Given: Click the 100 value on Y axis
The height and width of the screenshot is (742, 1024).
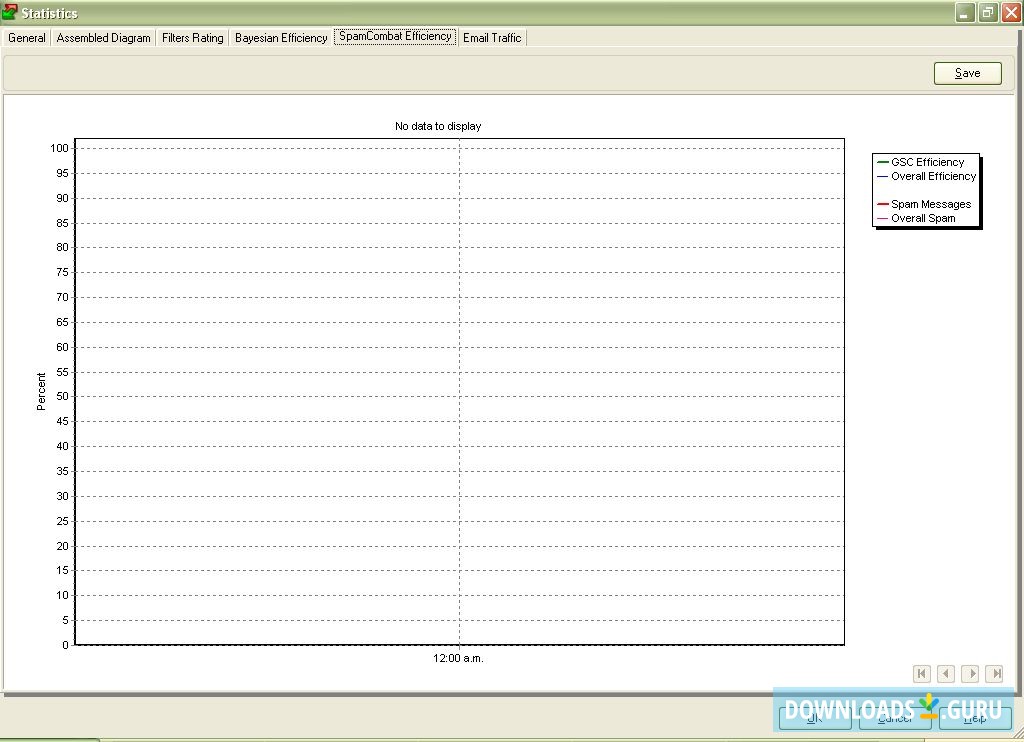Looking at the screenshot, I should point(59,148).
